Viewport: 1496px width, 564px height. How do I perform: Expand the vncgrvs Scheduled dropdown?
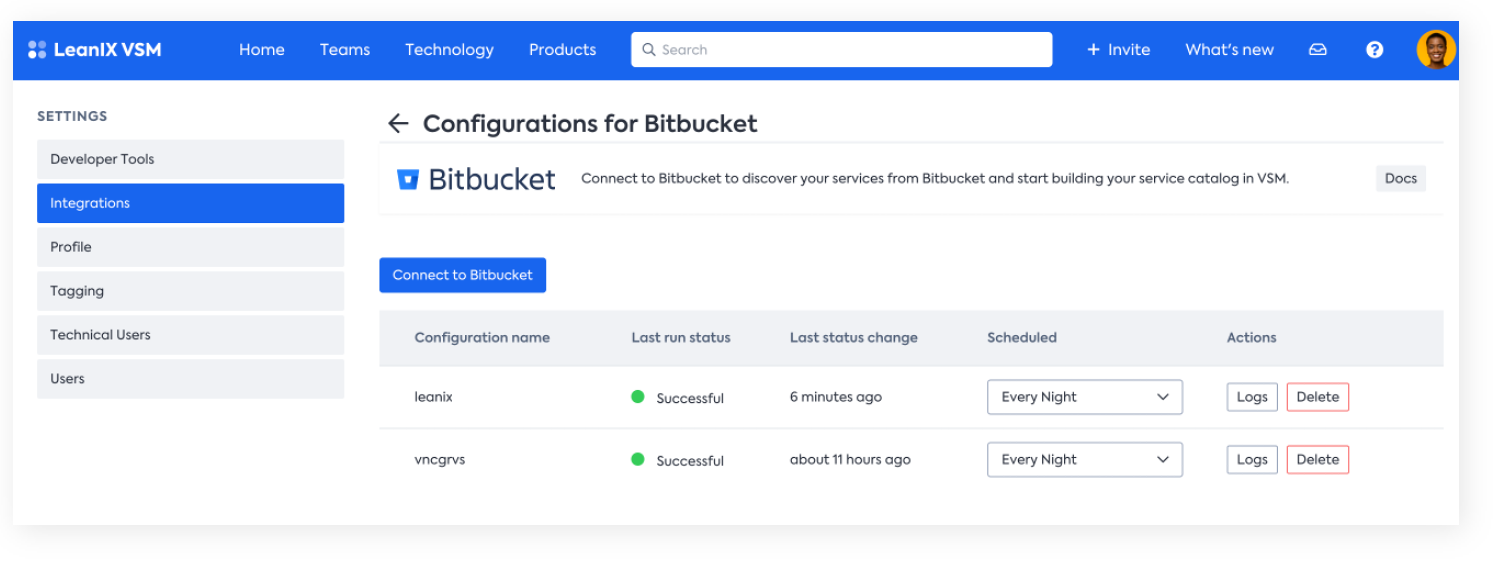[1085, 460]
